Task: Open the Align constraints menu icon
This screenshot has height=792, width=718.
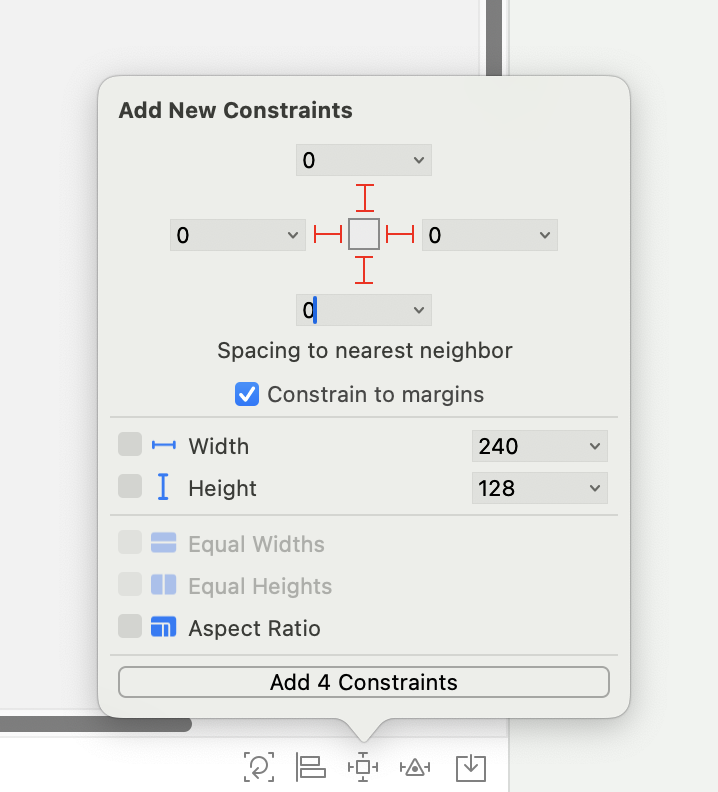Action: (x=311, y=767)
